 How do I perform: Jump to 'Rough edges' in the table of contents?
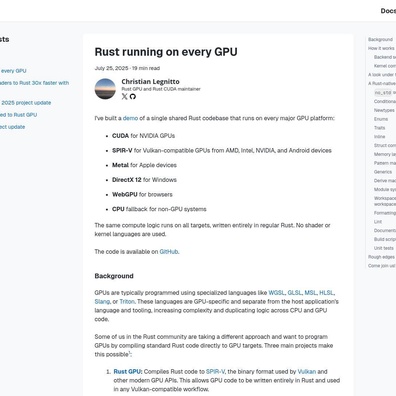(x=381, y=257)
